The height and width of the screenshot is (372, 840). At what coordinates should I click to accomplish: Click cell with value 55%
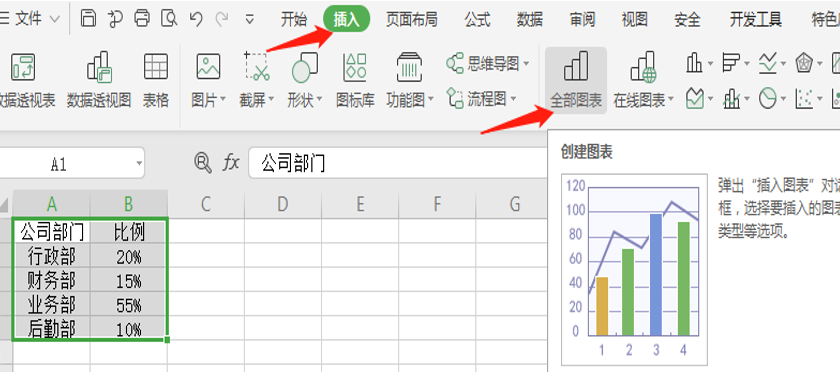[129, 304]
